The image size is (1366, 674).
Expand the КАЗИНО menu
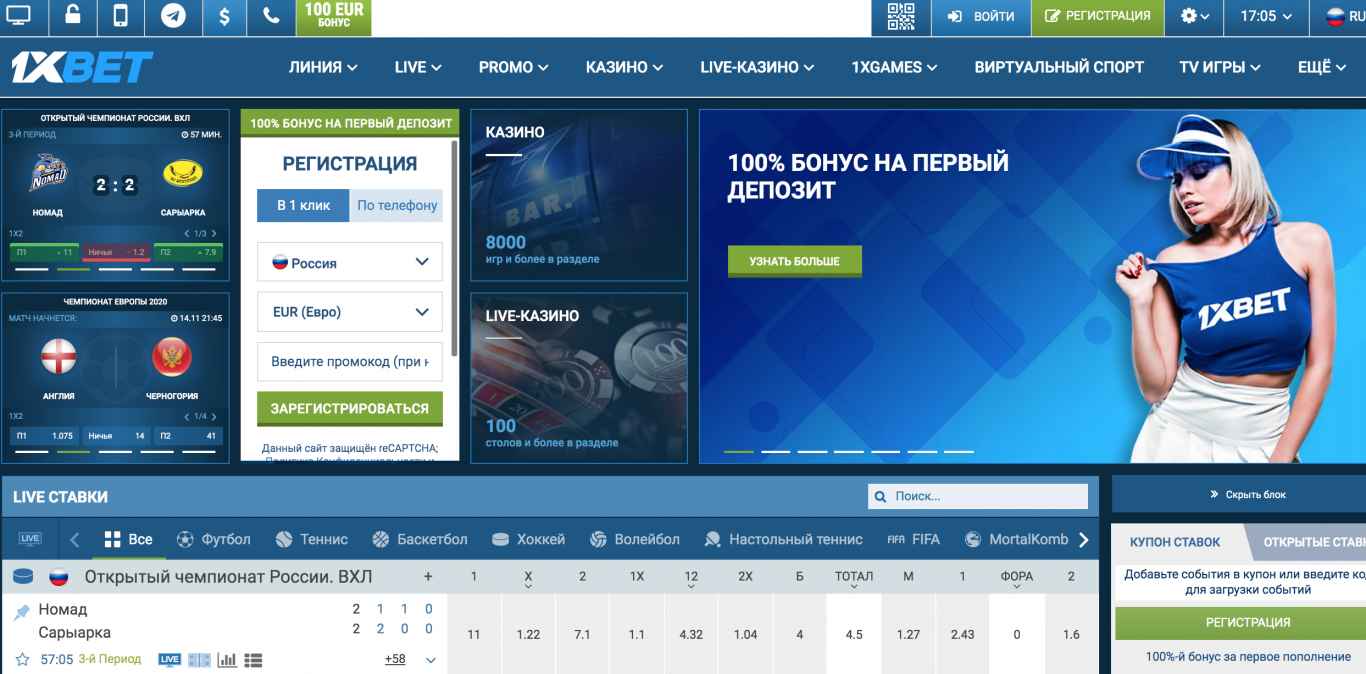[625, 67]
